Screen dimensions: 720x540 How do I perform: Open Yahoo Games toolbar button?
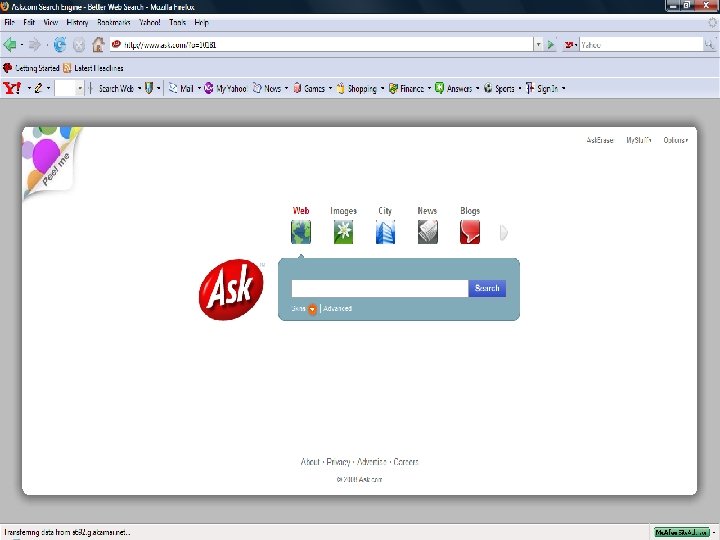click(x=309, y=88)
